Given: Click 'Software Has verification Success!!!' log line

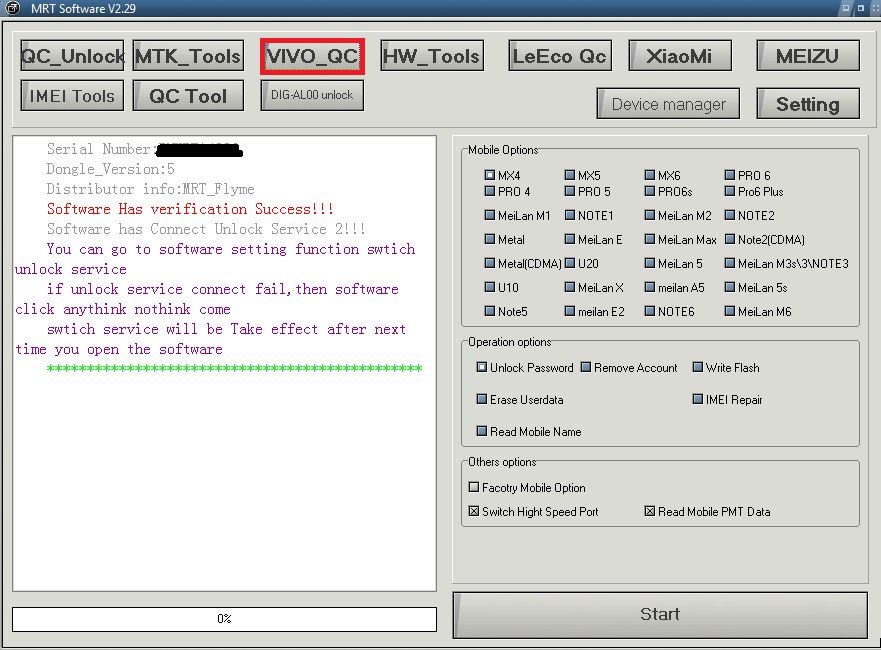Looking at the screenshot, I should [x=190, y=209].
